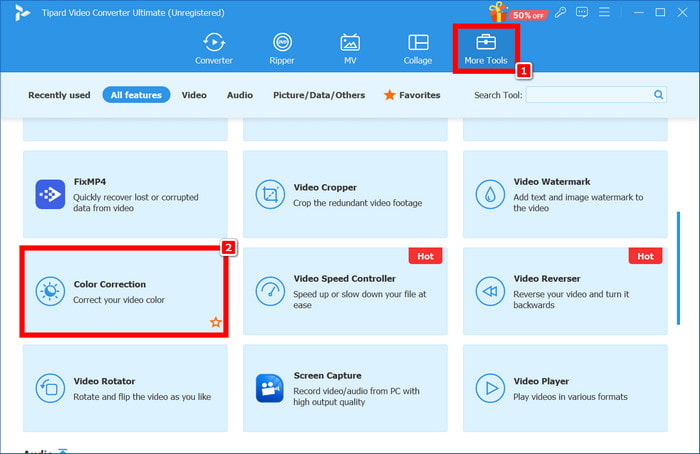
Task: Click the Video Player play icon
Action: (490, 388)
